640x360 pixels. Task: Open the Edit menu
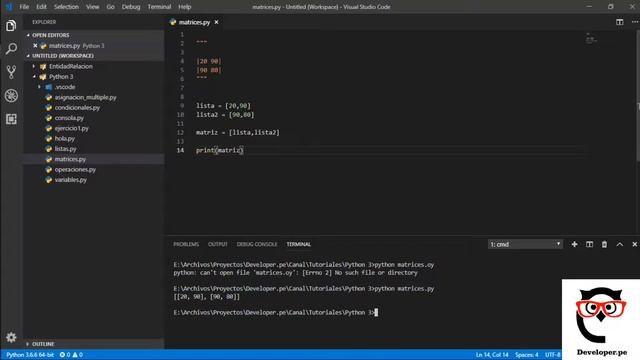click(41, 7)
